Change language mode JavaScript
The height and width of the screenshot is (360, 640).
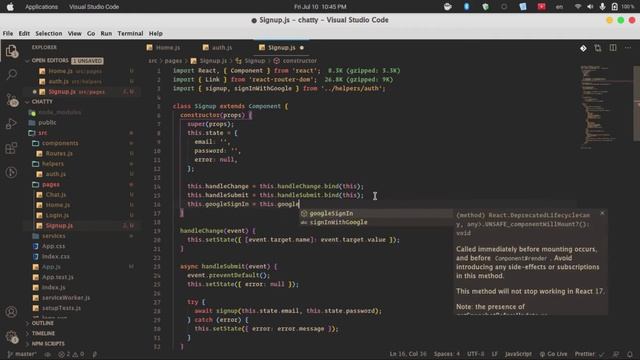coord(518,354)
